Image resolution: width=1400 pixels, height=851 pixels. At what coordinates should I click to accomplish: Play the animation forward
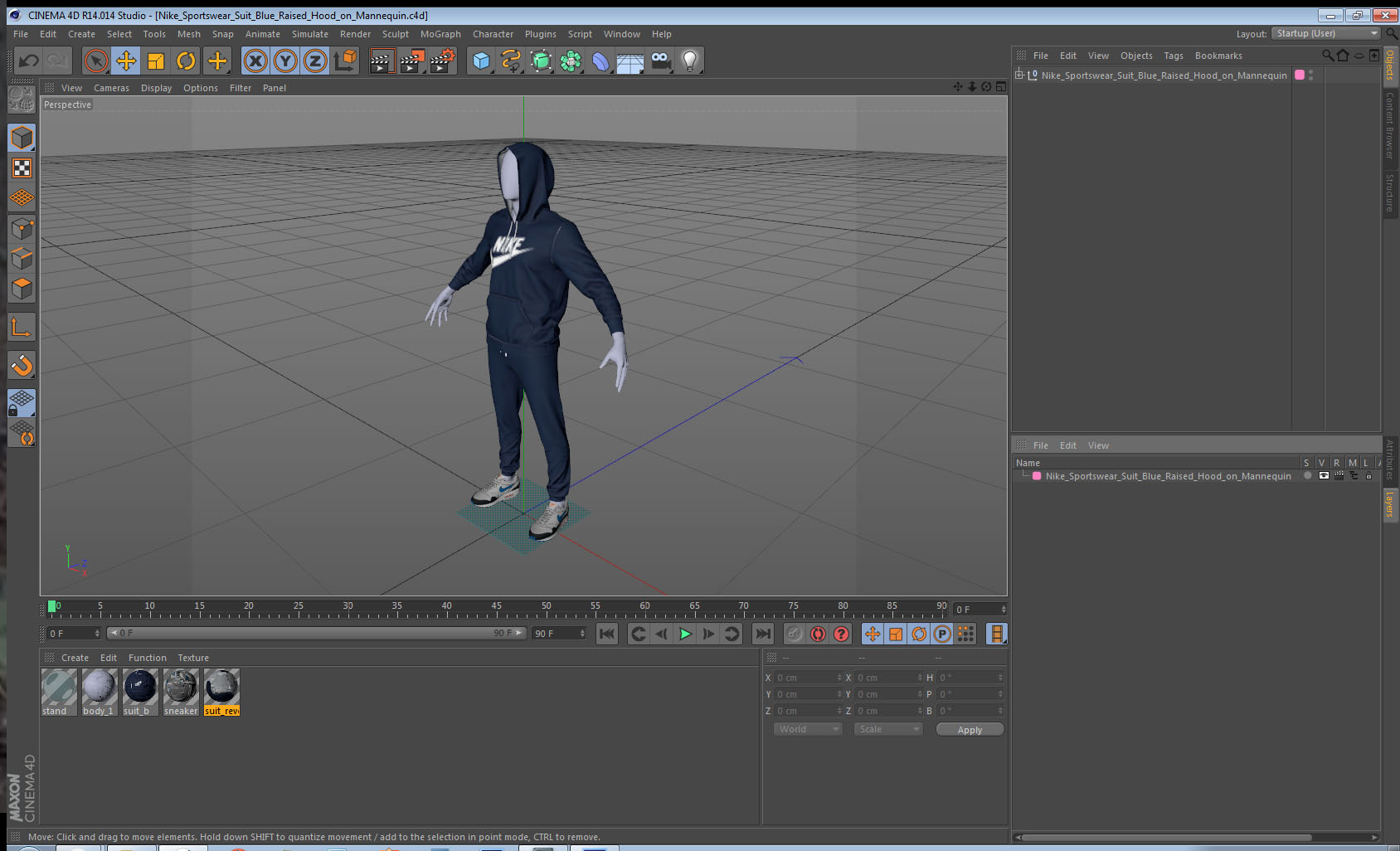(685, 634)
